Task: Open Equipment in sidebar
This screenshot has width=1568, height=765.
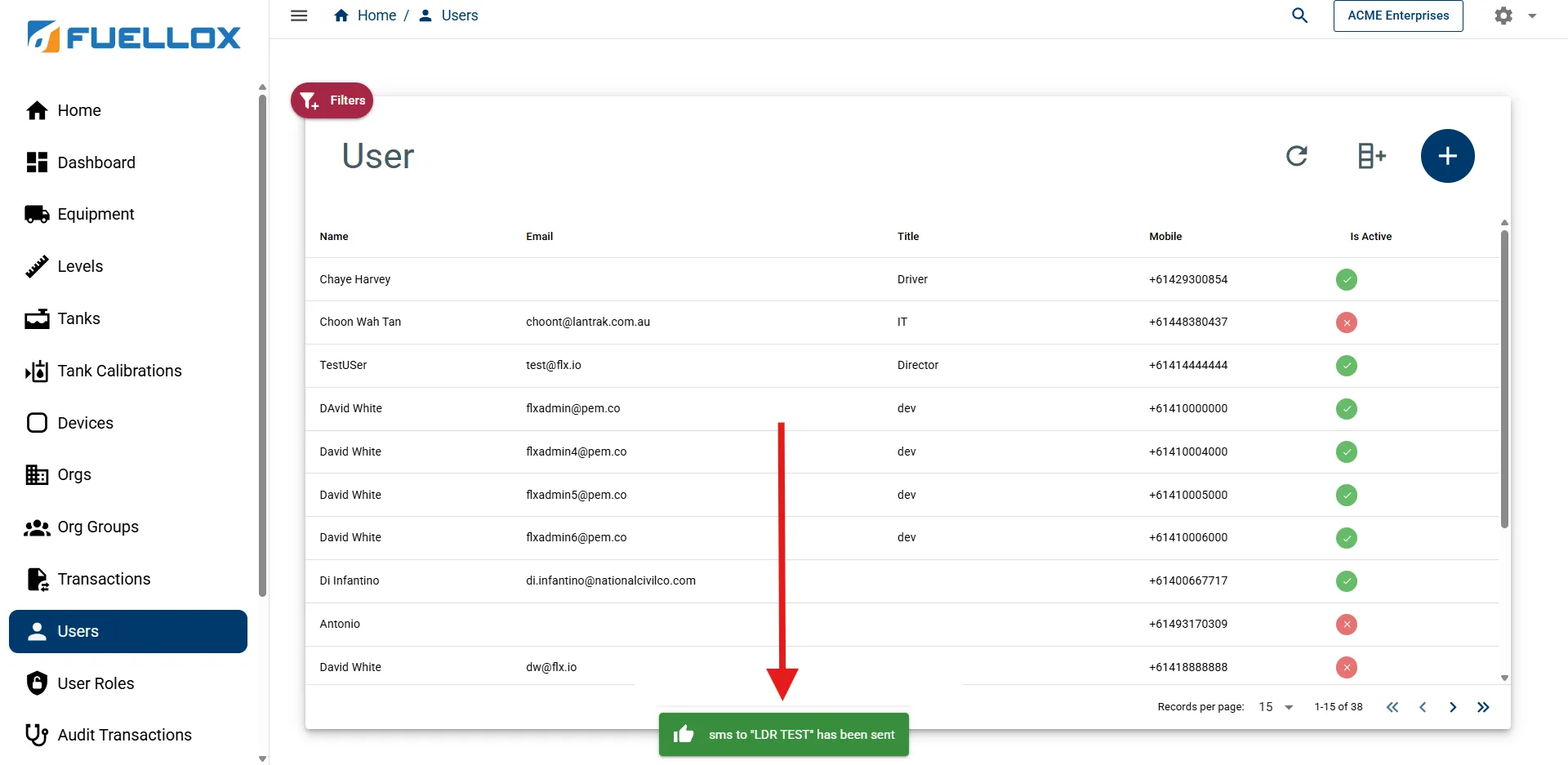Action: point(128,214)
